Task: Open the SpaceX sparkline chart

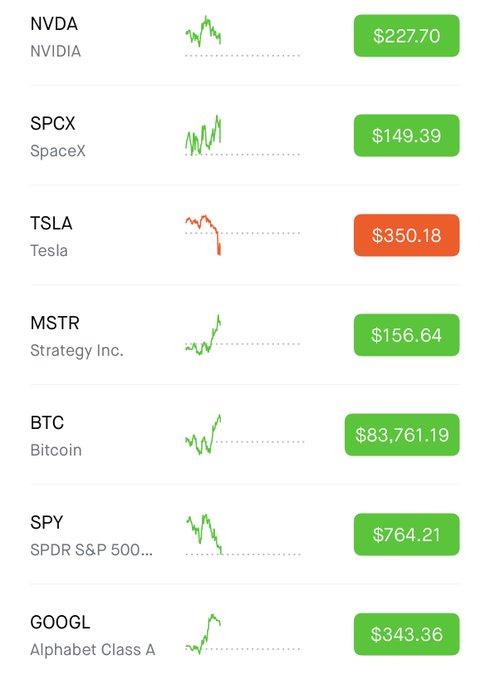Action: tap(242, 135)
